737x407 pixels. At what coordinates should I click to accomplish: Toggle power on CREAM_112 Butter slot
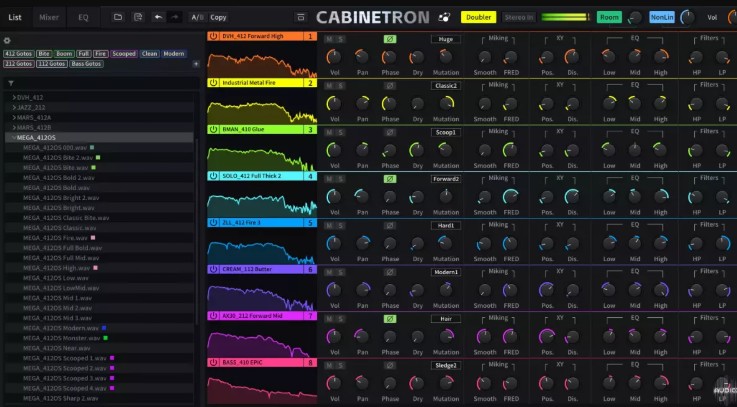[213, 269]
